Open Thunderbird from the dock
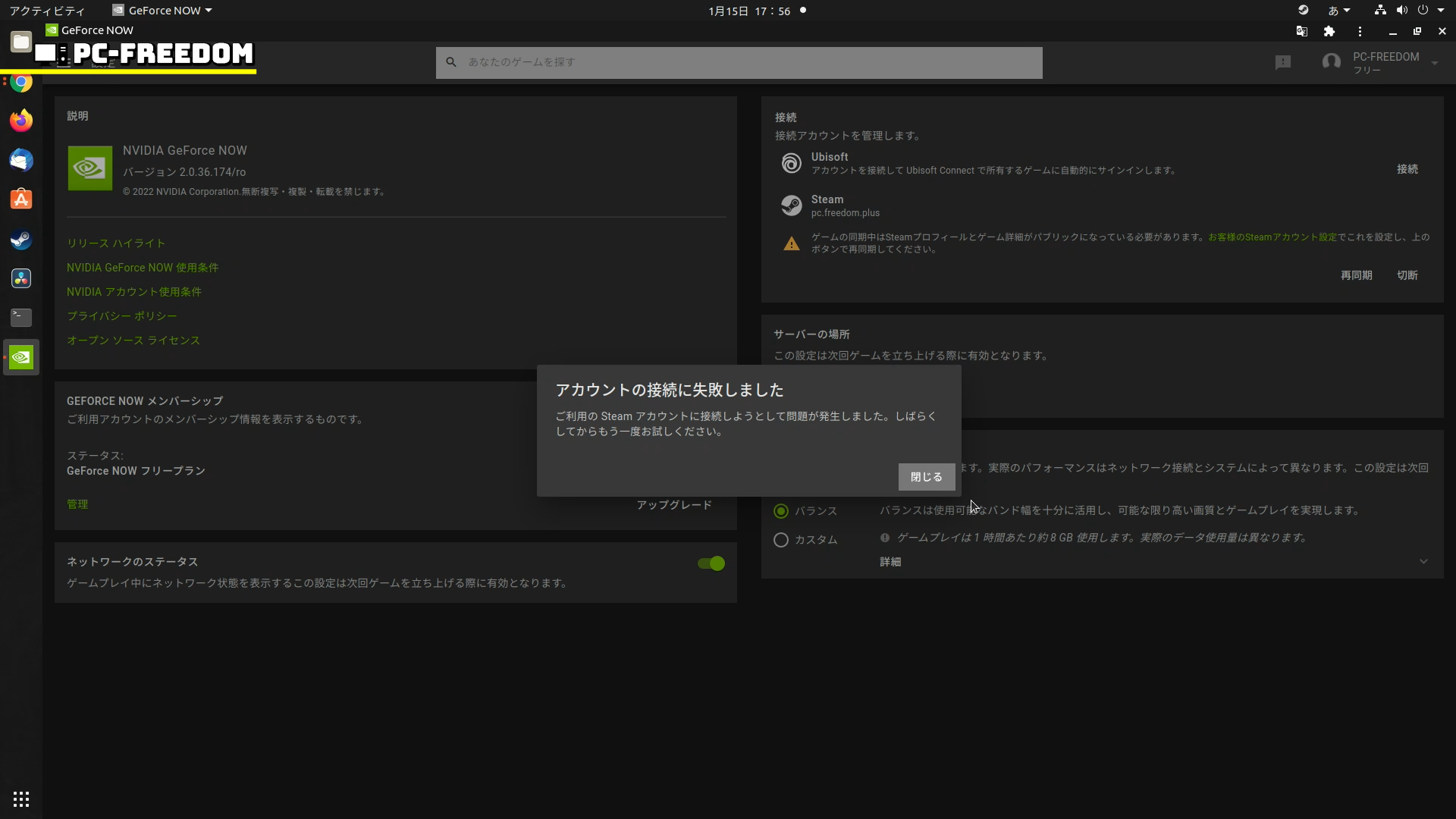 [21, 160]
